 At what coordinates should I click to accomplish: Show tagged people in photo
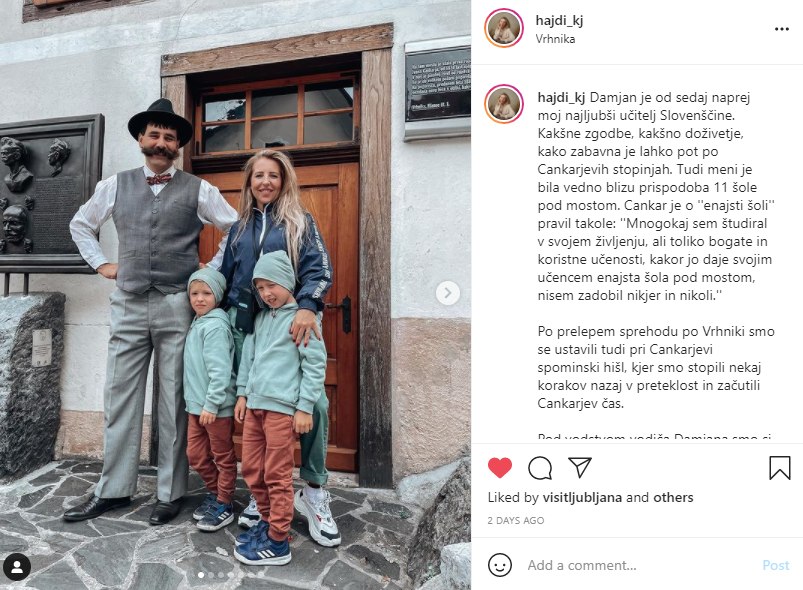pos(17,567)
